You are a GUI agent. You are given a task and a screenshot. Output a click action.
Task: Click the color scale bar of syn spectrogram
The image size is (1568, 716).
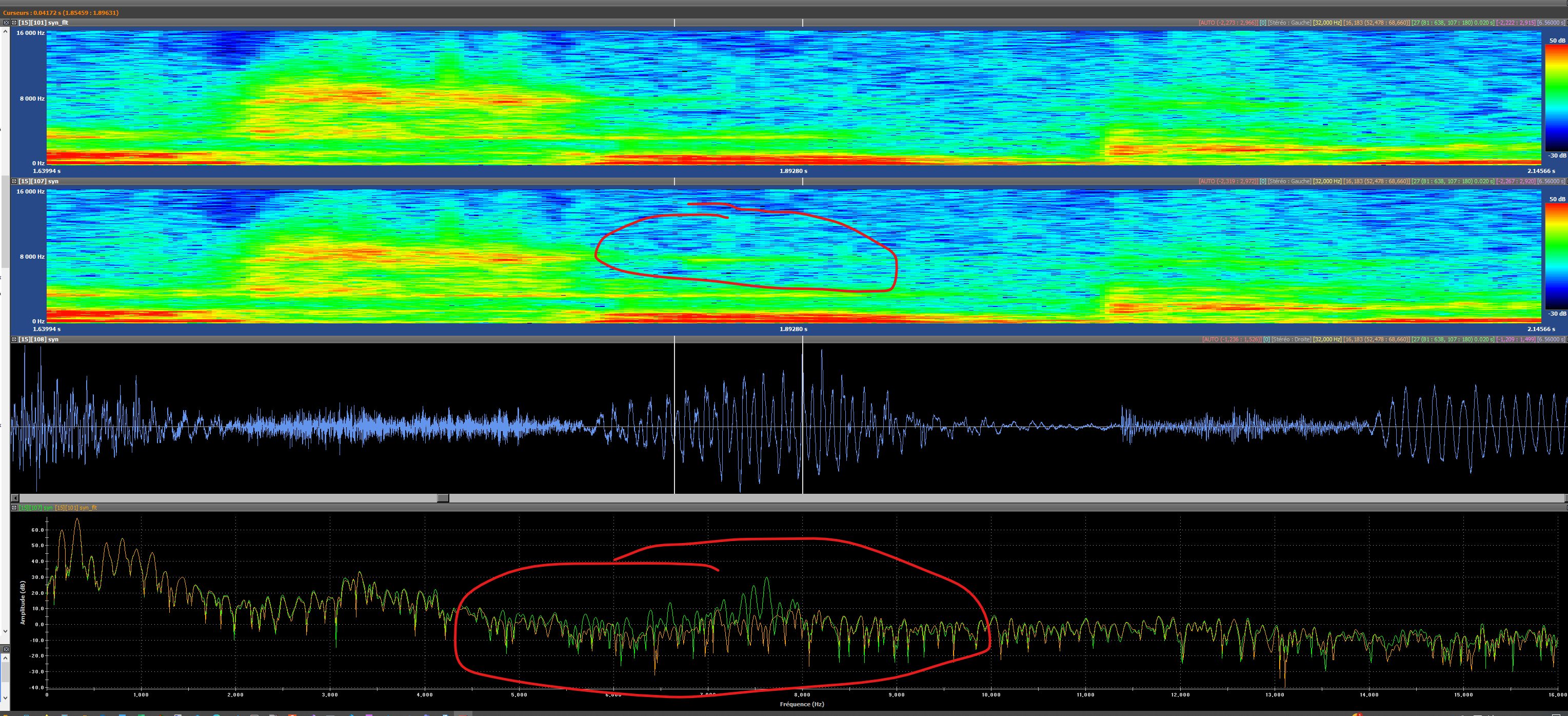1557,256
